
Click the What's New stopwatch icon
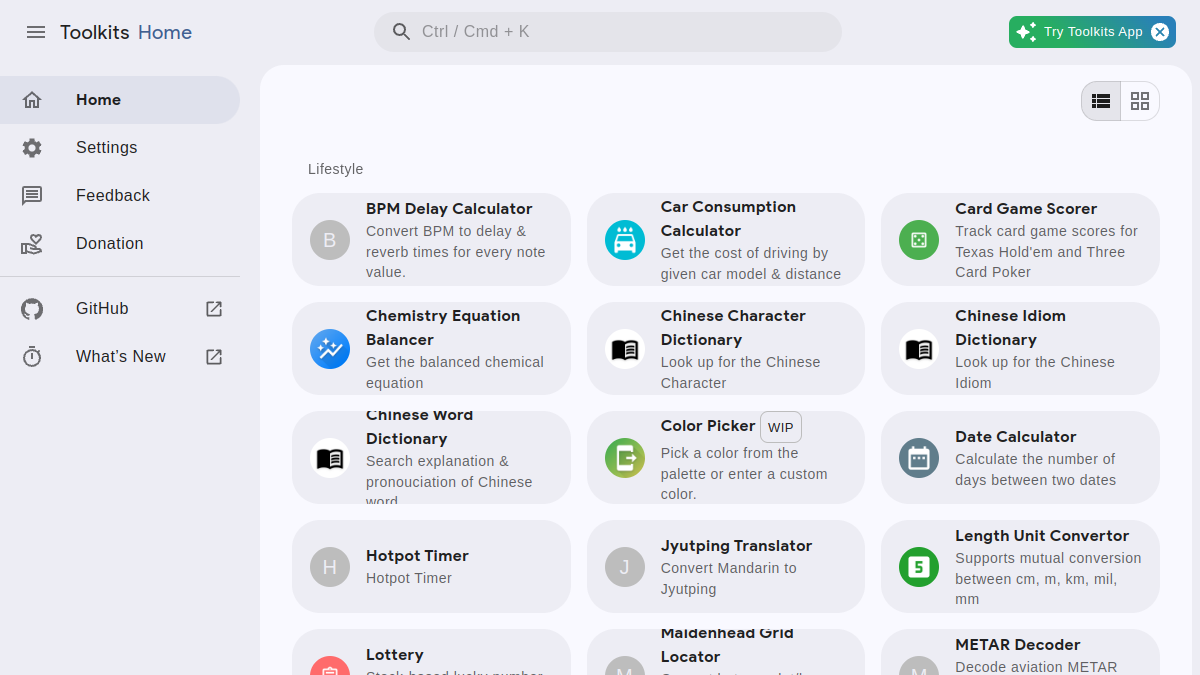pos(32,357)
